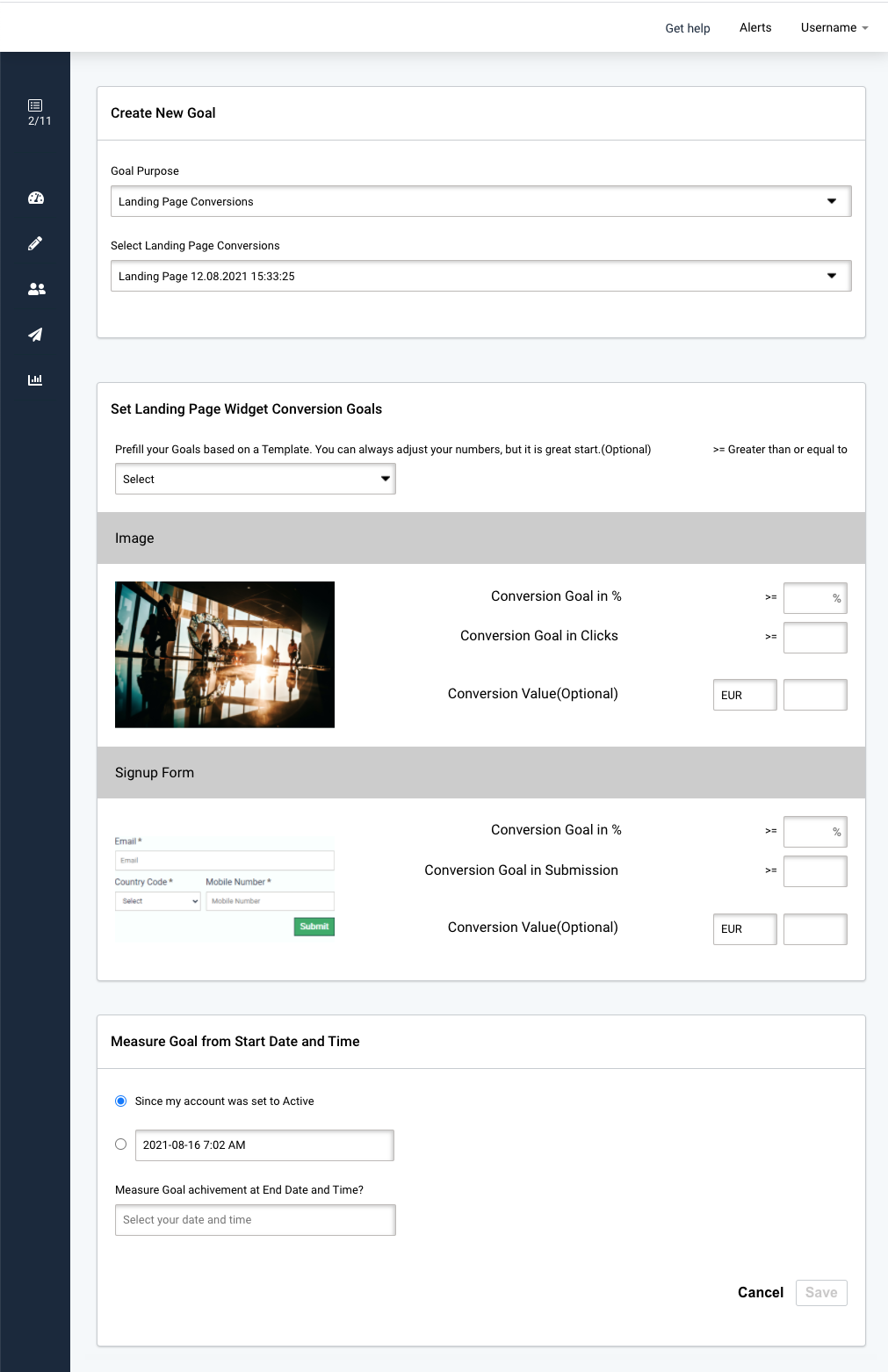Click the Save button
Screen dimensions: 888x1372
point(821,1293)
